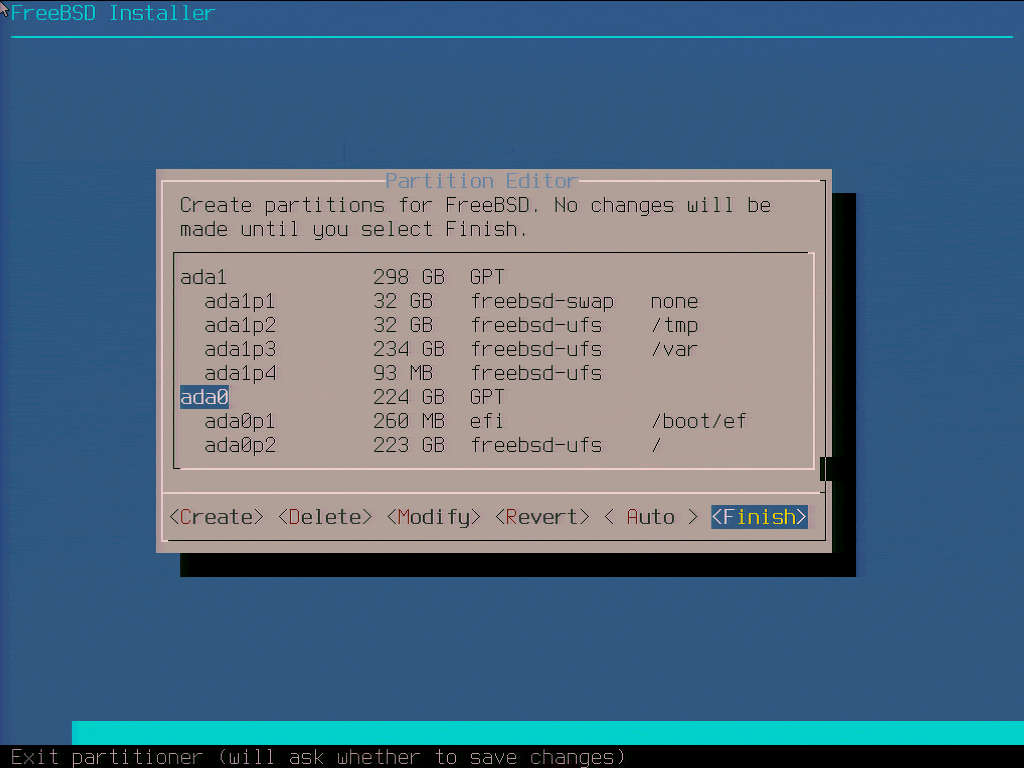This screenshot has height=768, width=1024.
Task: Click the freebsd-swap type text
Action: [542, 301]
